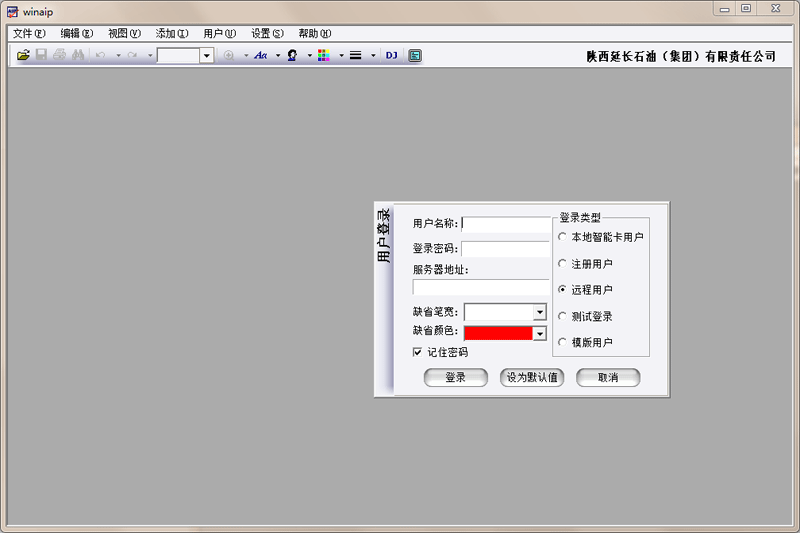Click the Aa font style icon
Screen dimensions: 800x533
[261, 56]
